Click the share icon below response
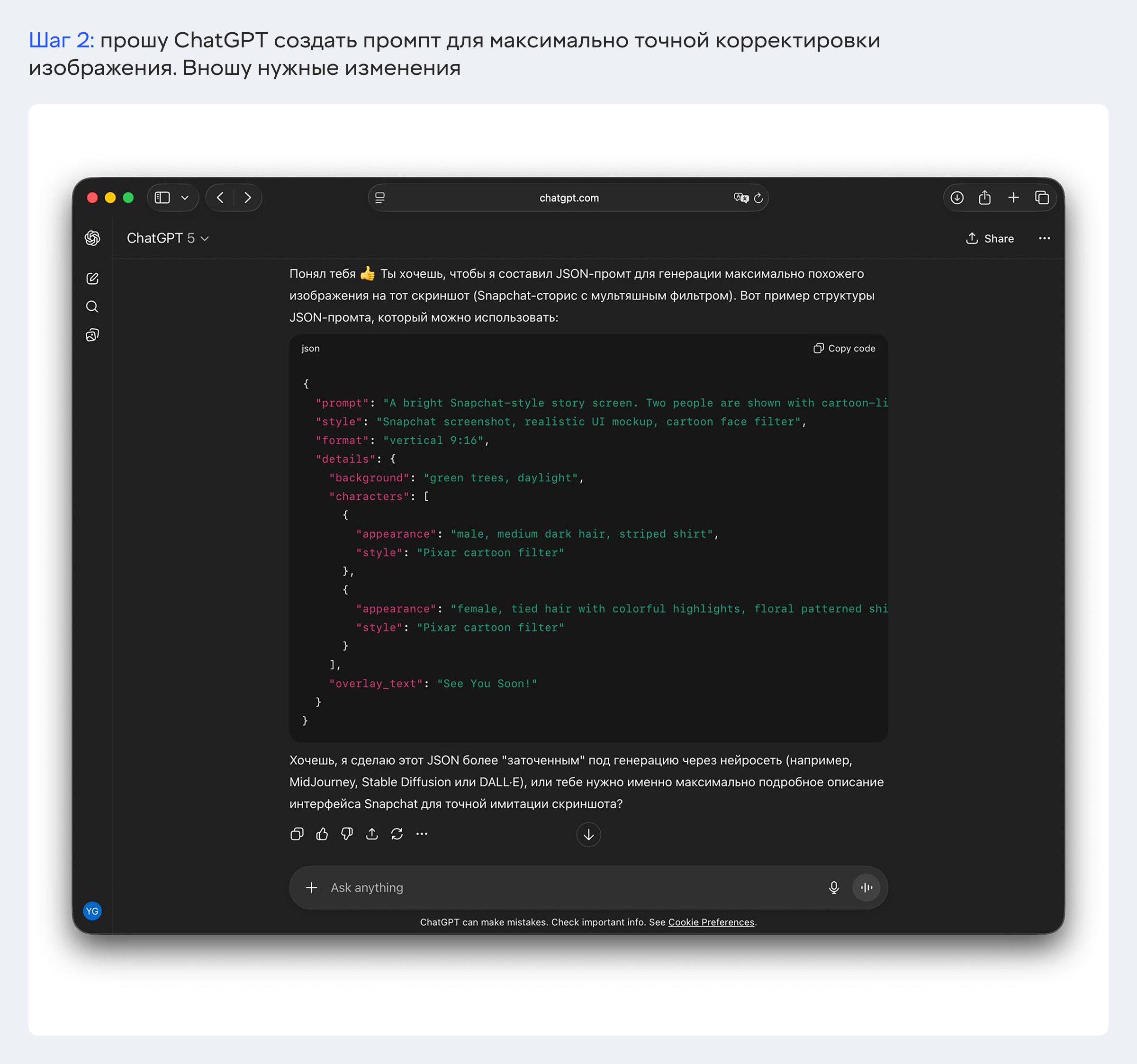The width and height of the screenshot is (1137, 1064). [x=372, y=834]
